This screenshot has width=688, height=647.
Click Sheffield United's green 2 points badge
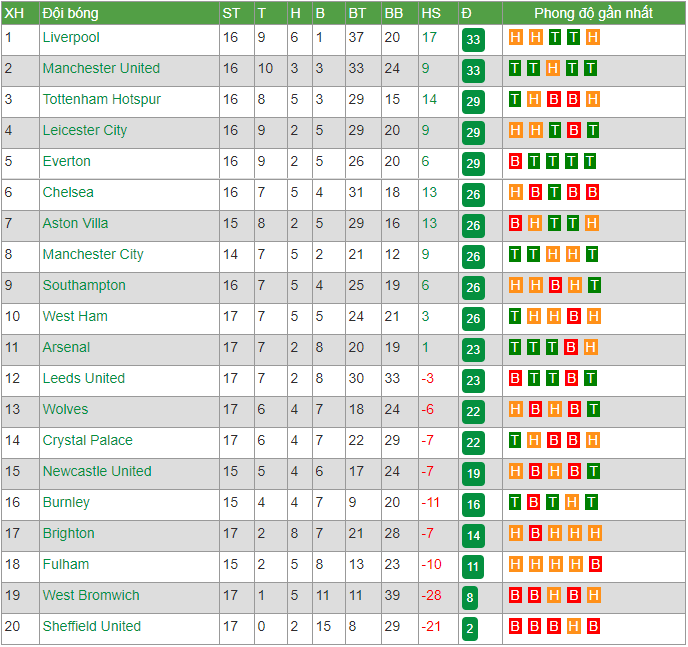(x=469, y=629)
